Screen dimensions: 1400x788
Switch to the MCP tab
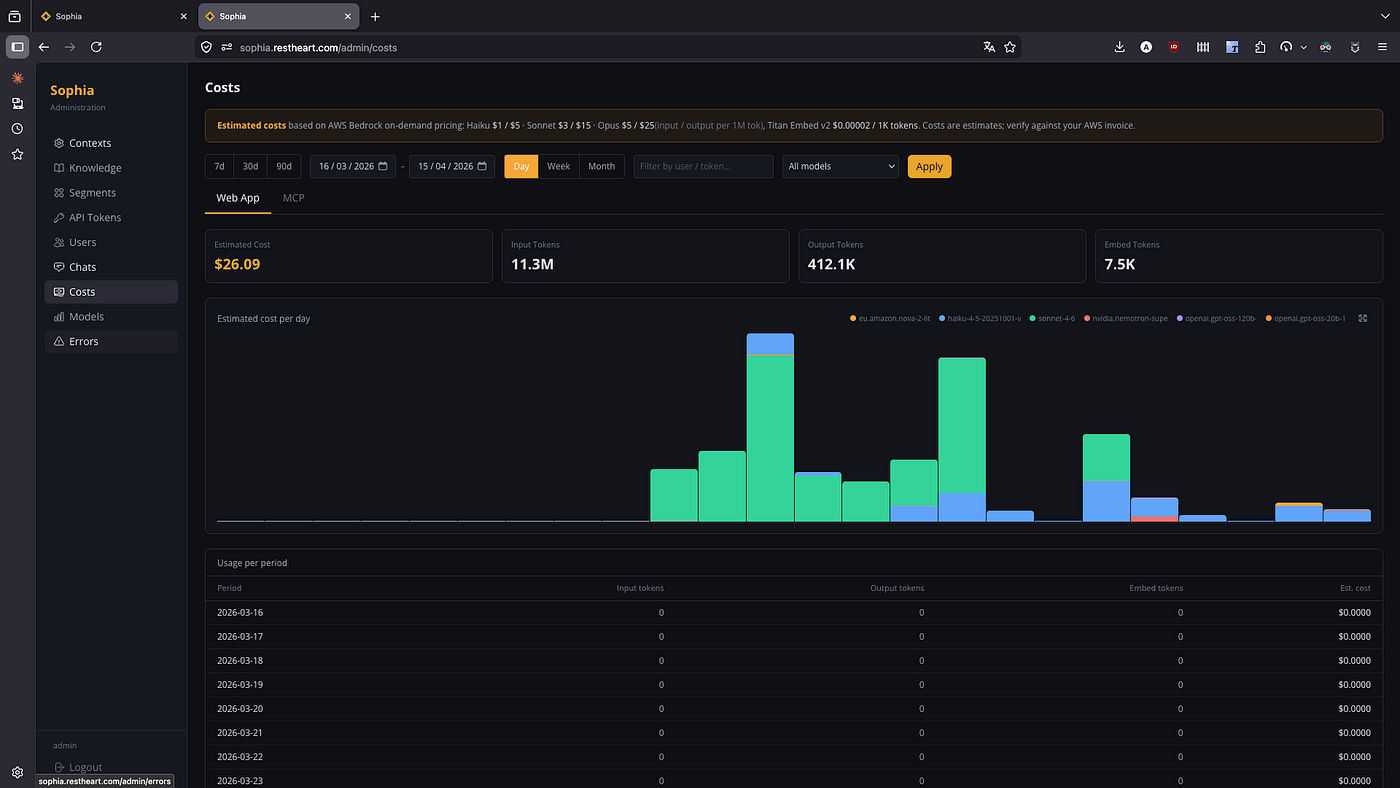294,198
